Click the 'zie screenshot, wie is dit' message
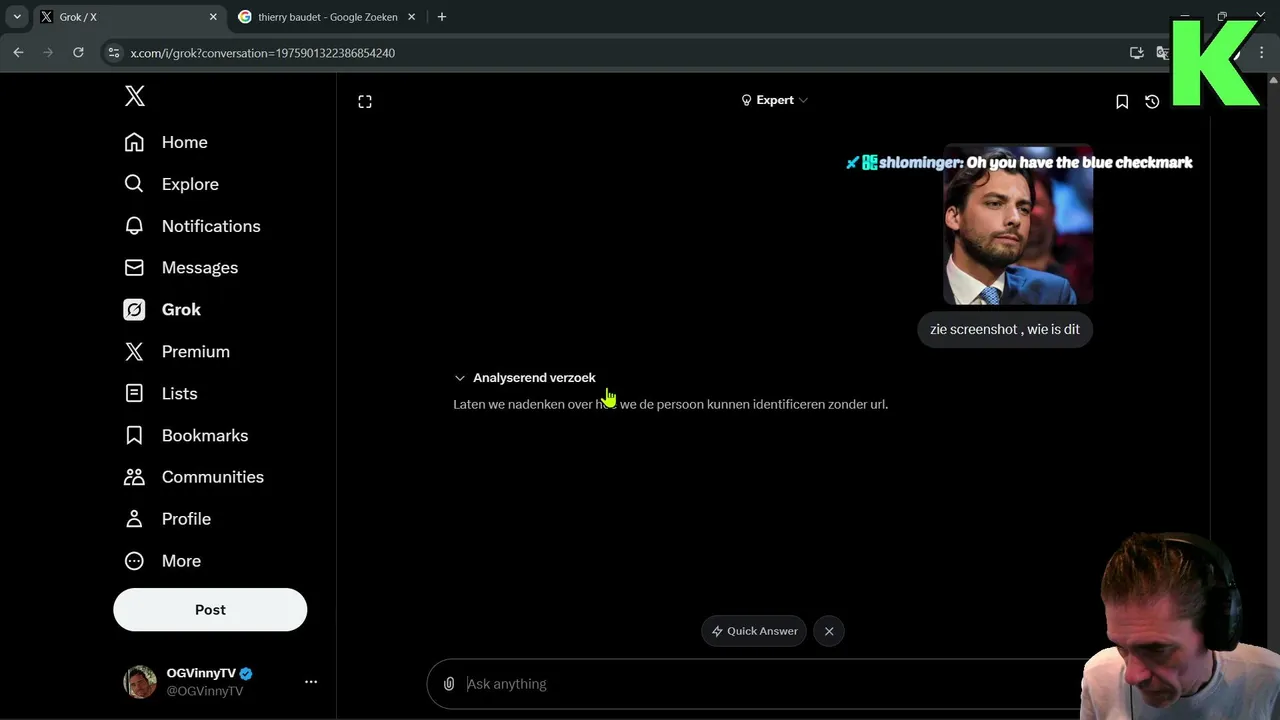 point(1005,329)
